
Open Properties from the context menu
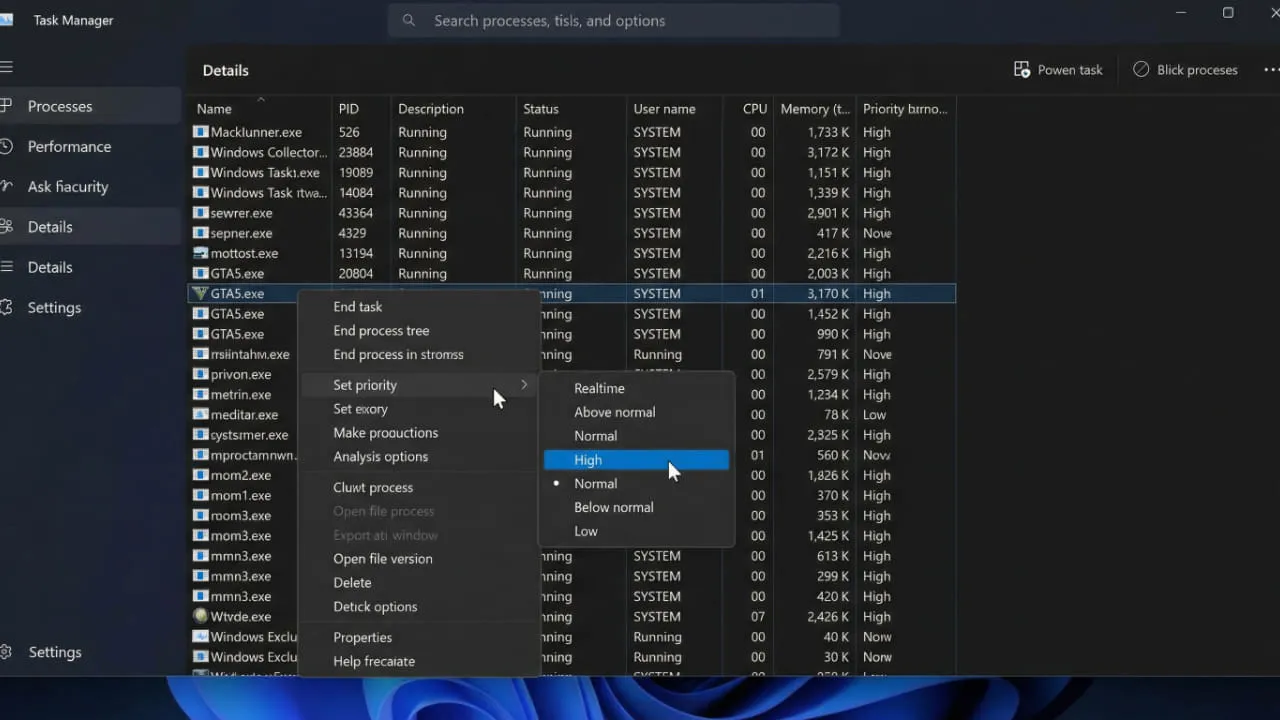tap(362, 637)
